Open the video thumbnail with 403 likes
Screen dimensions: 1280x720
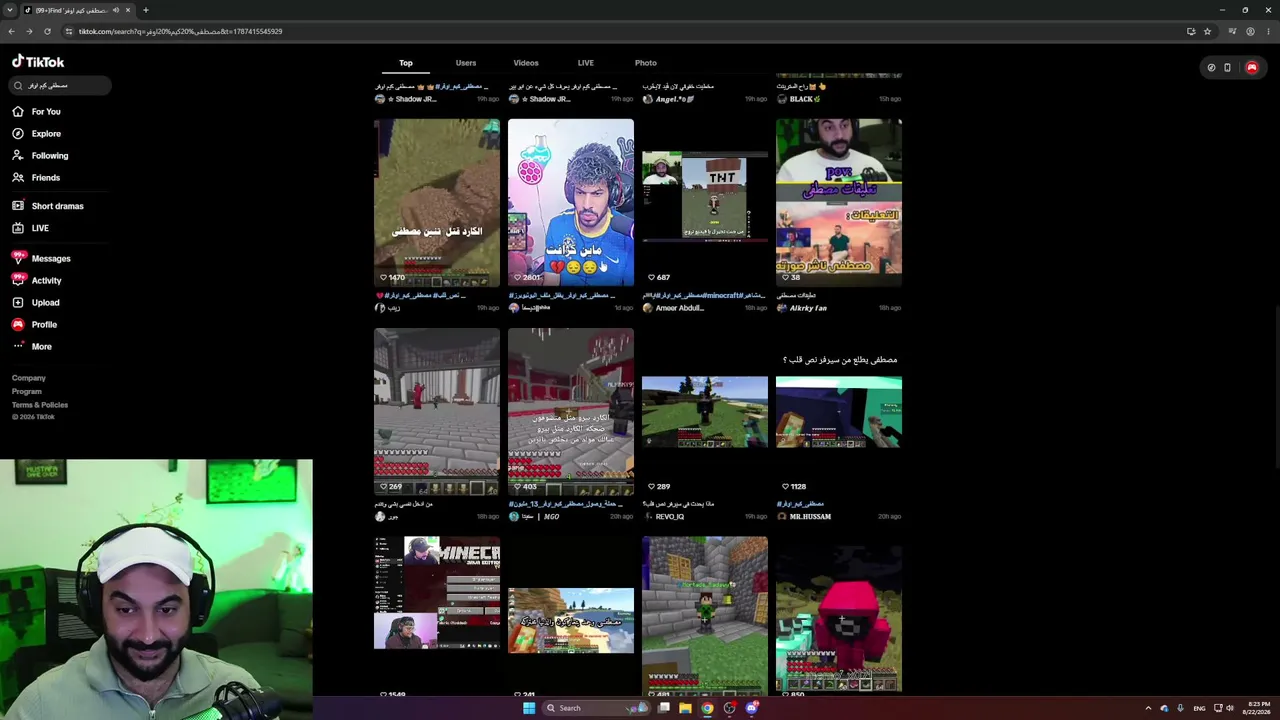(x=571, y=412)
